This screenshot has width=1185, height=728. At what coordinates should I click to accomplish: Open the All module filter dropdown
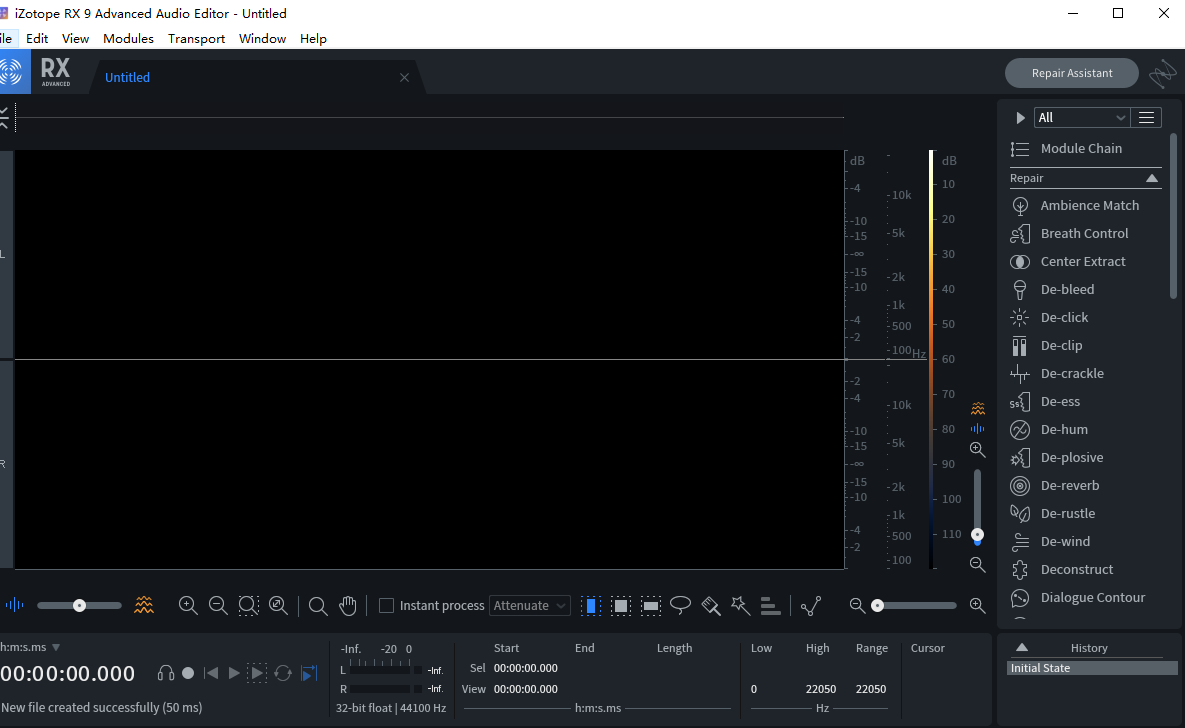[1082, 117]
